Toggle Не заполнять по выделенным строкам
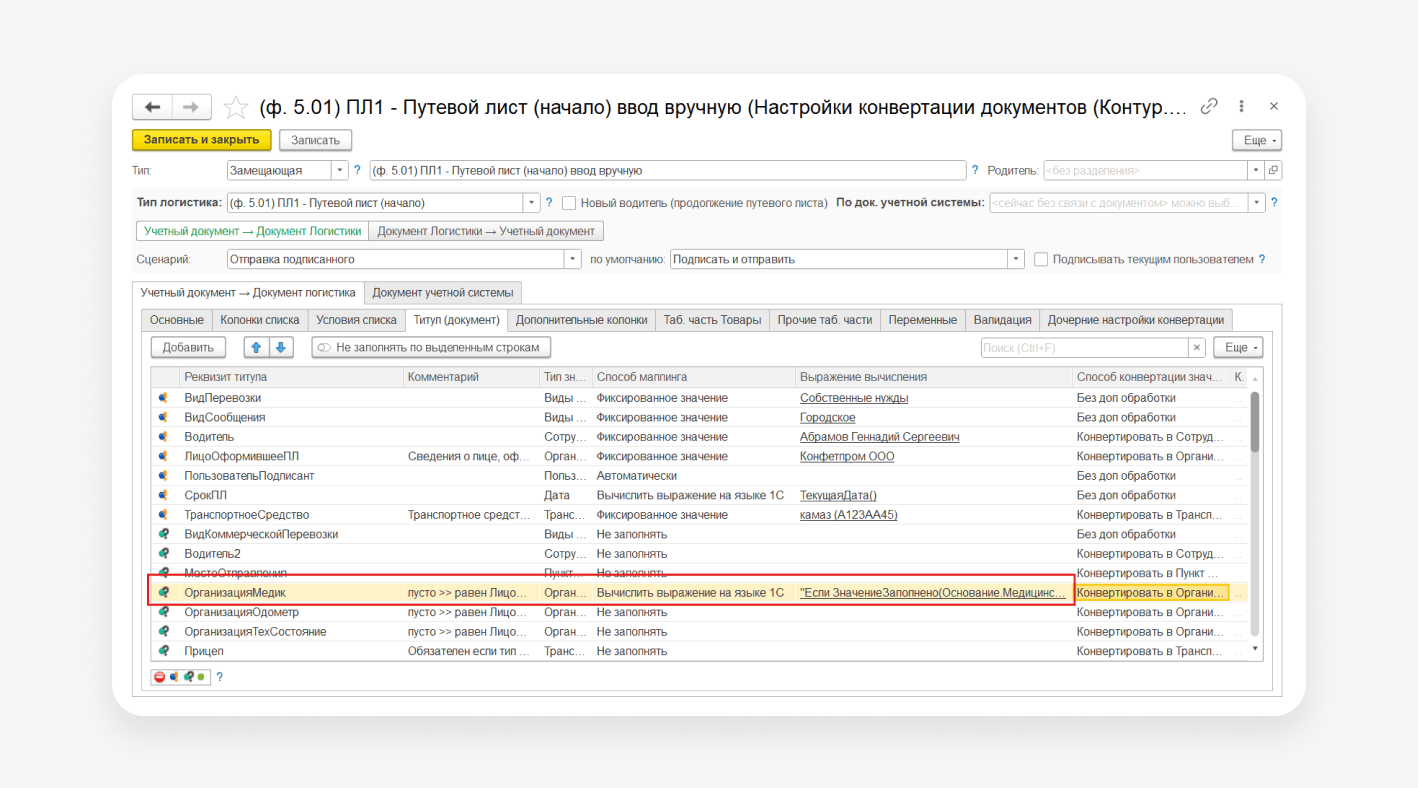This screenshot has width=1418, height=788. point(431,347)
